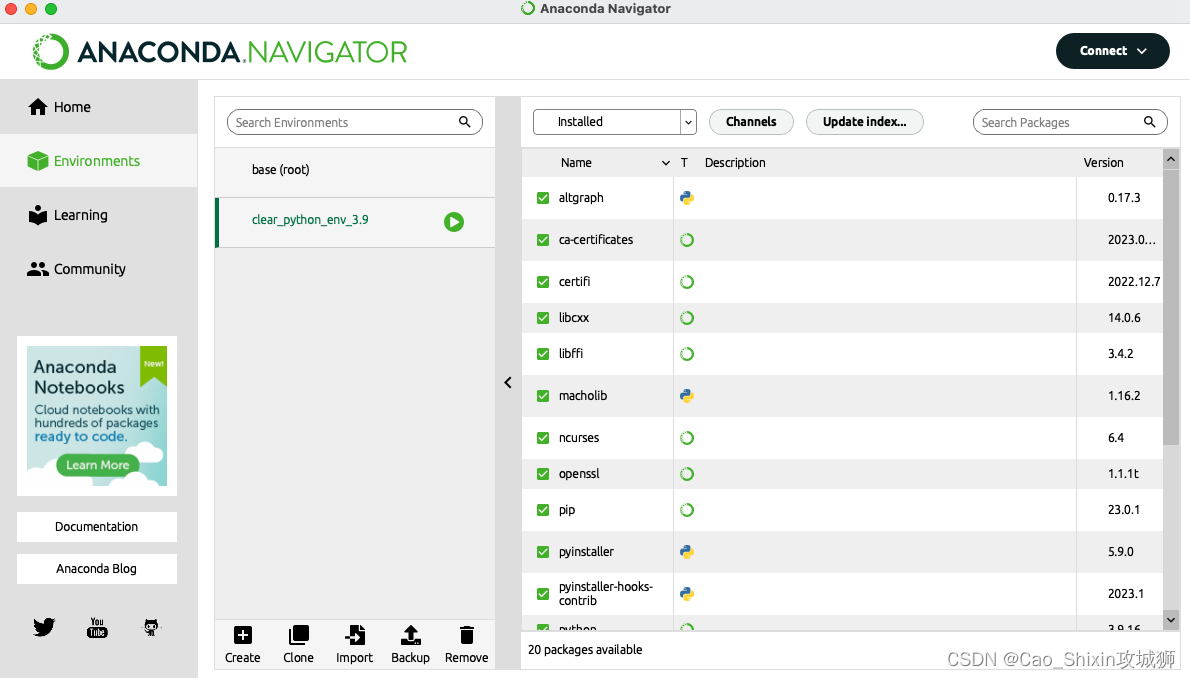Open the Twitter icon link
Viewport: 1190px width, 678px height.
click(44, 627)
